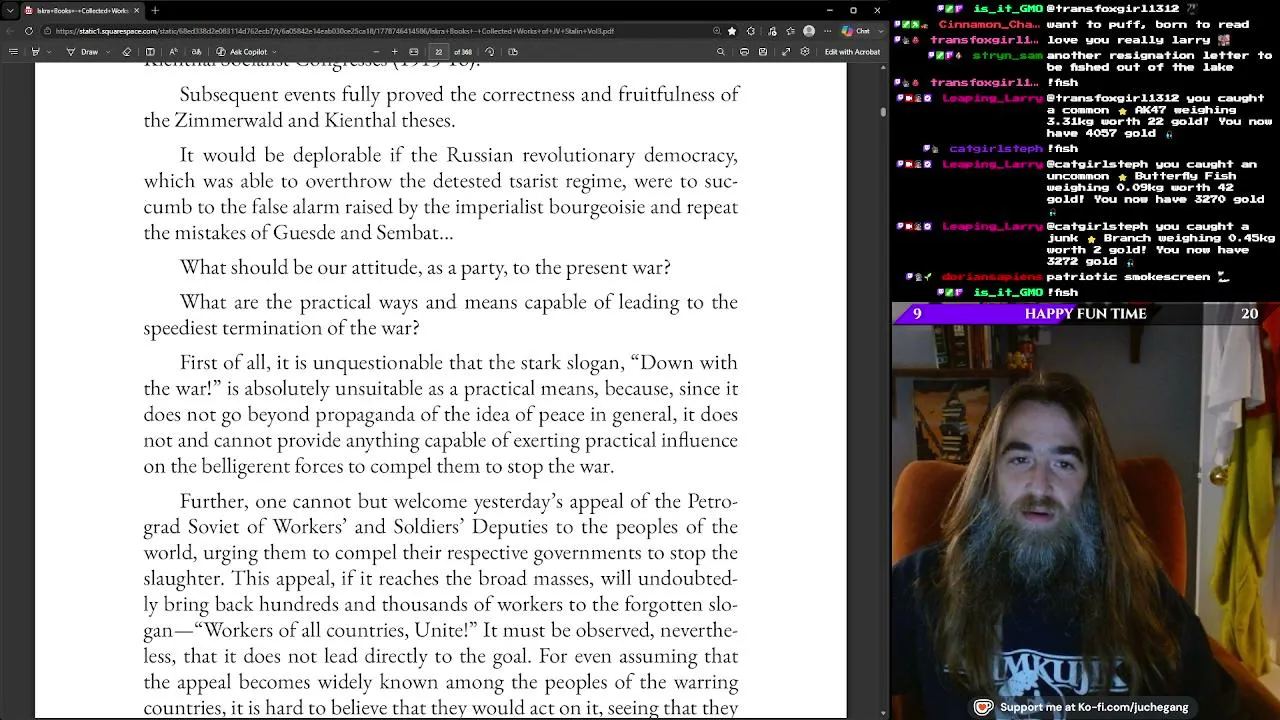Select the eraser tool
Image resolution: width=1280 pixels, height=720 pixels.
click(126, 52)
